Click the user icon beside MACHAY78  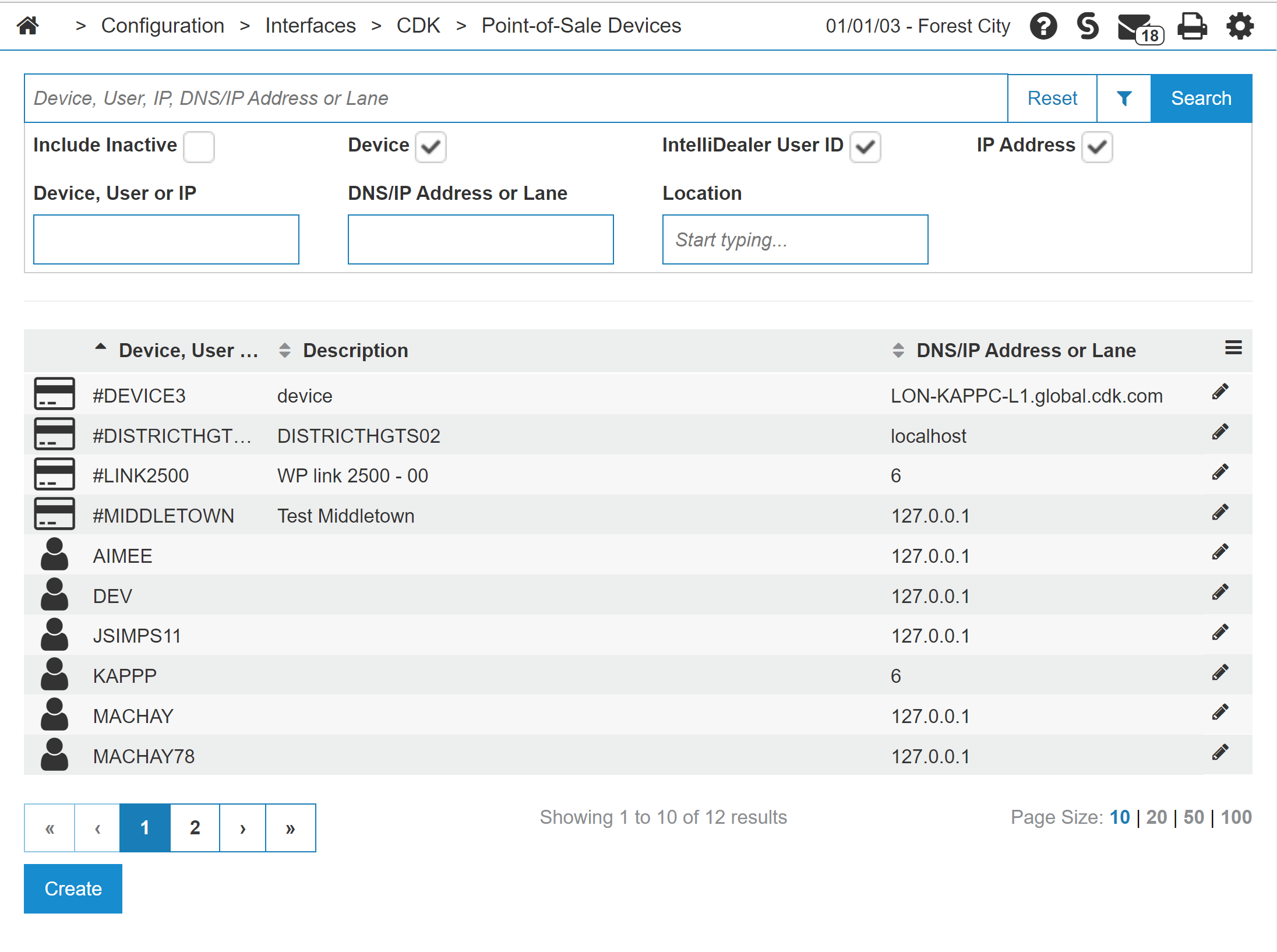coord(54,754)
